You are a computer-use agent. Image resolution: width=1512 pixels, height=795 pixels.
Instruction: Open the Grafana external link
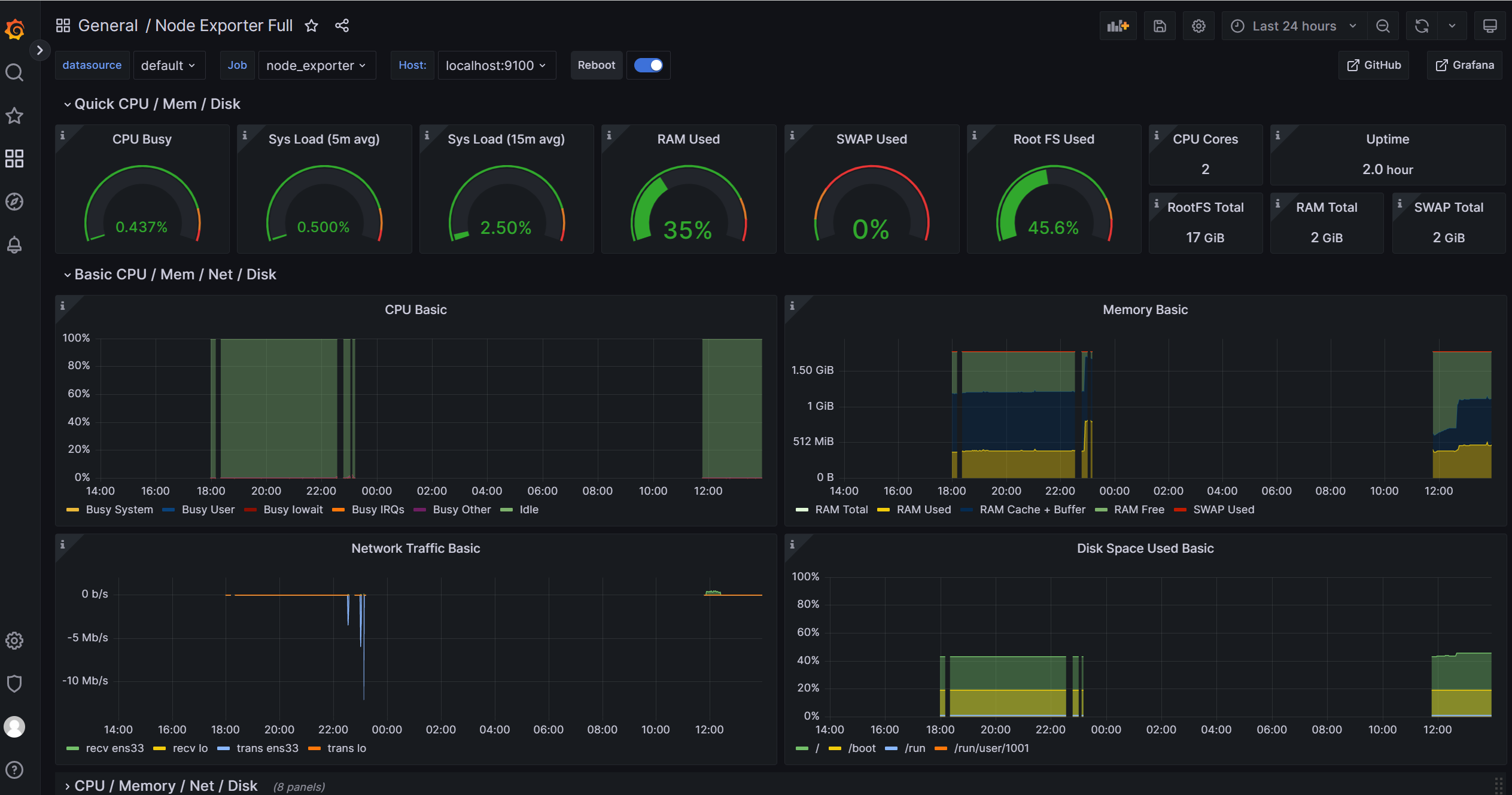pos(1465,65)
